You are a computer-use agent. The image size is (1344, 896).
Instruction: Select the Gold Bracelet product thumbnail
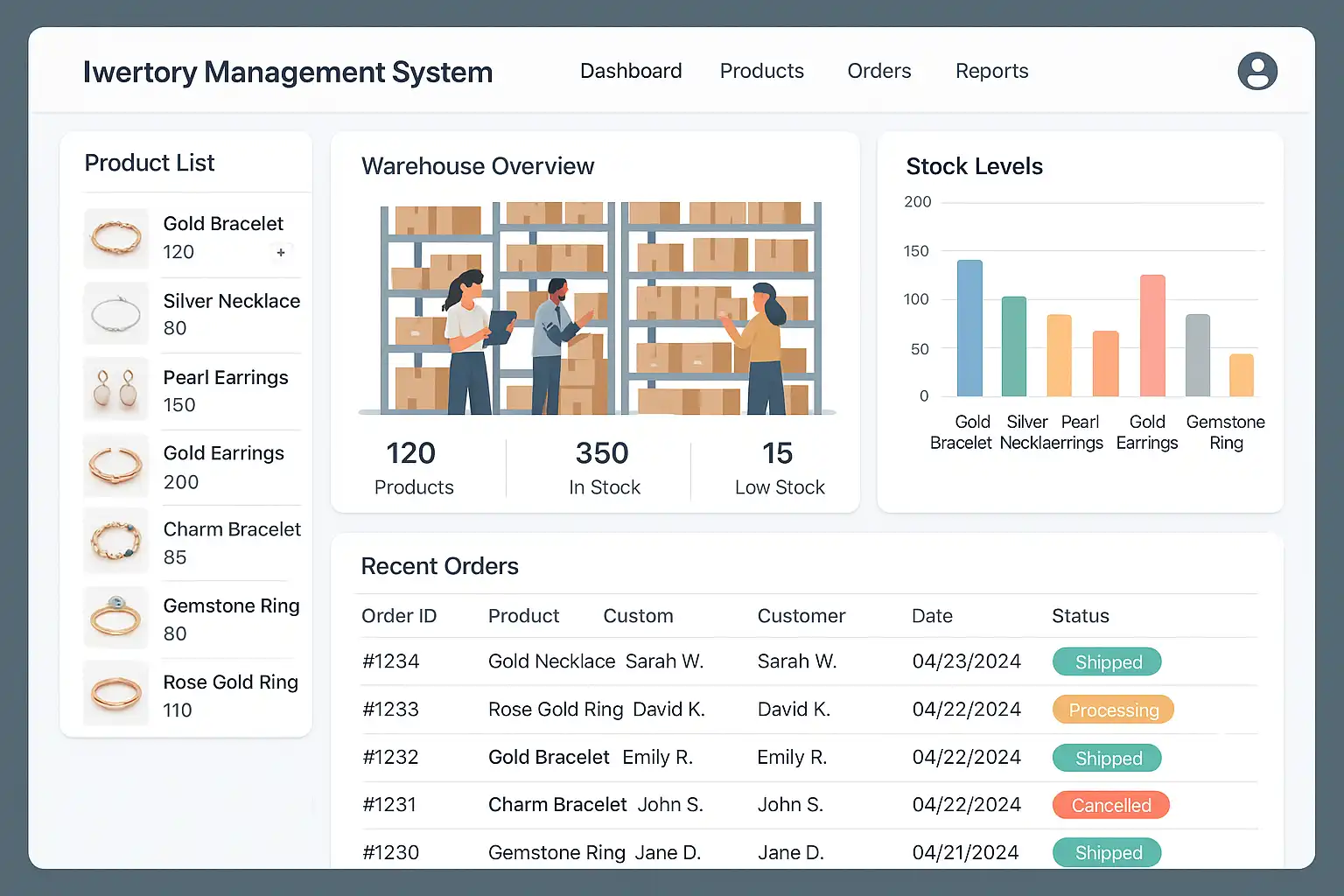pos(116,238)
